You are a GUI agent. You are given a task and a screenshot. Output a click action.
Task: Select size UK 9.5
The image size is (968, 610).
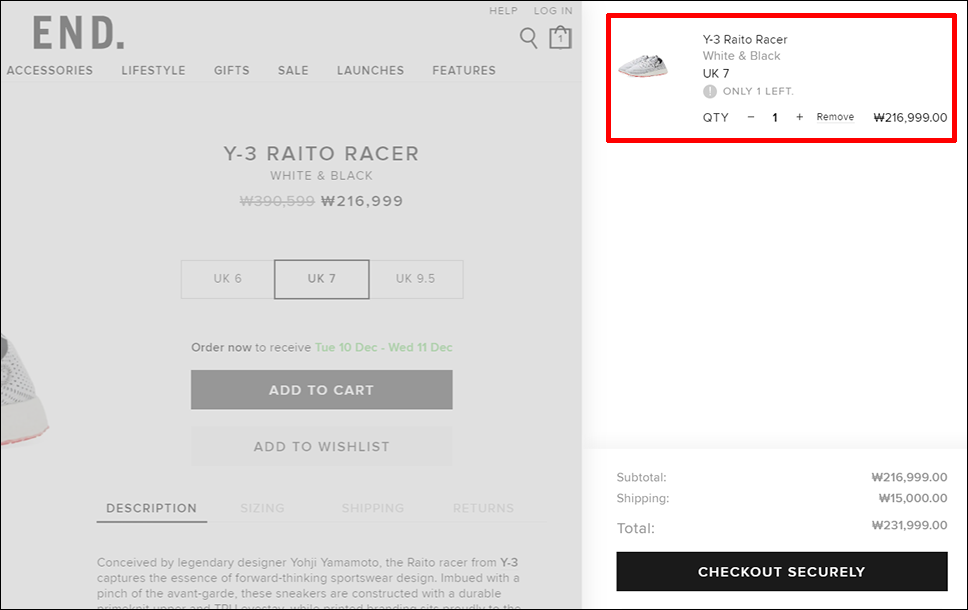[415, 279]
